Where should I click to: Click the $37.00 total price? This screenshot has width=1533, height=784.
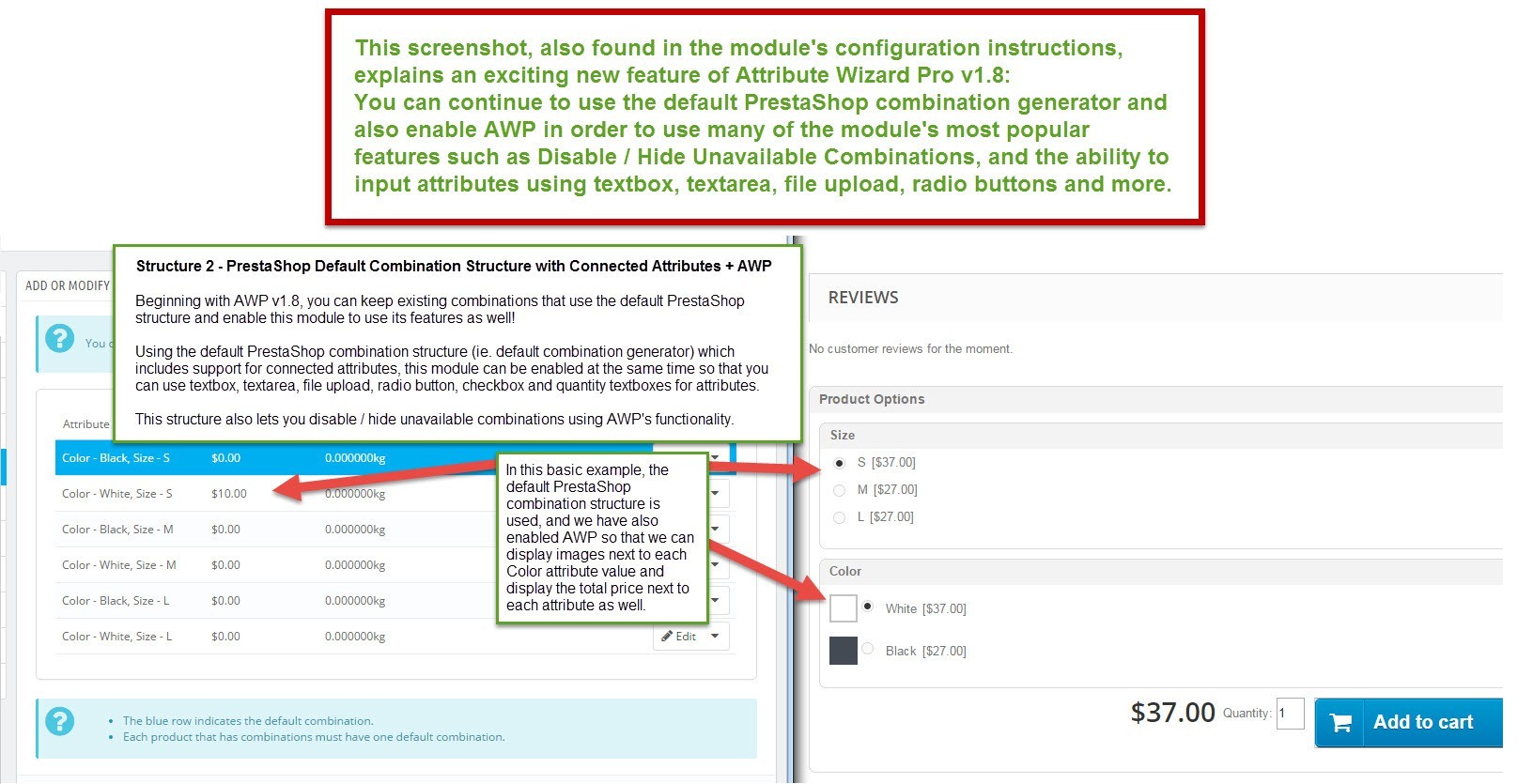point(1173,713)
